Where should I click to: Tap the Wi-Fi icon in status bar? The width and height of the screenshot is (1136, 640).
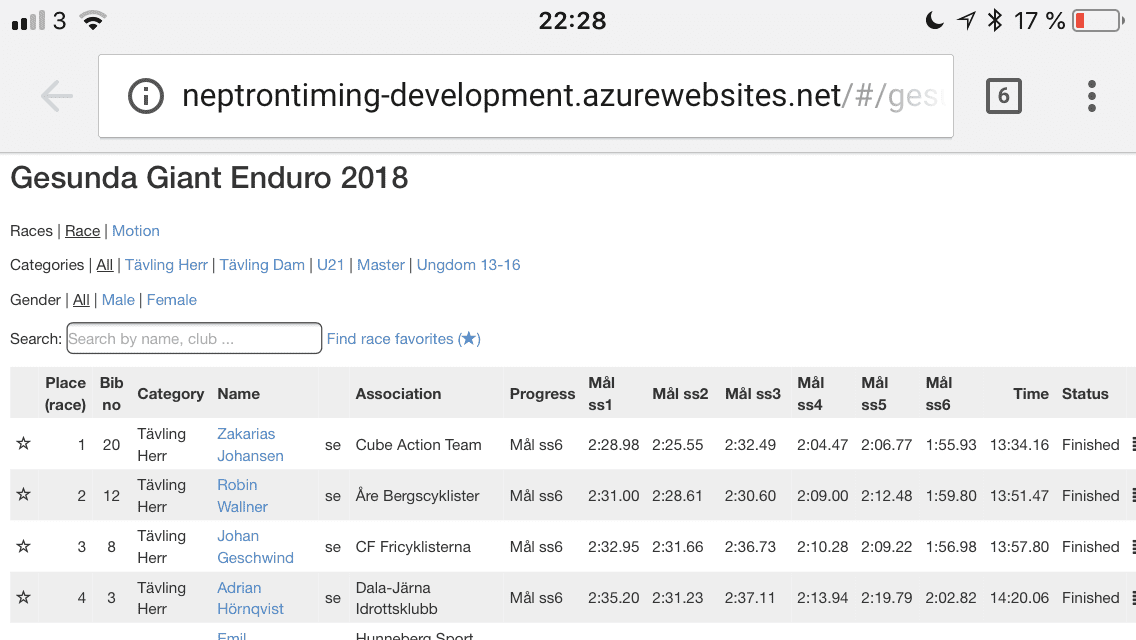tap(93, 20)
